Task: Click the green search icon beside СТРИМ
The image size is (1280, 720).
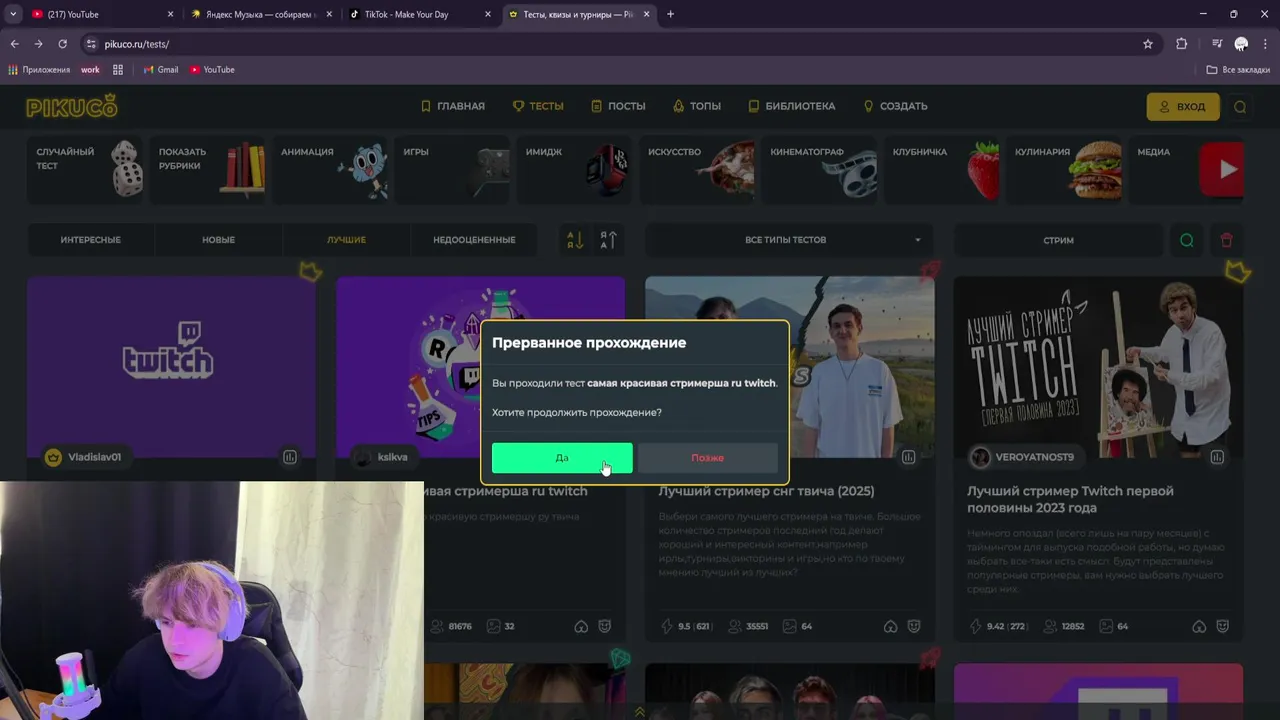Action: 1187,240
